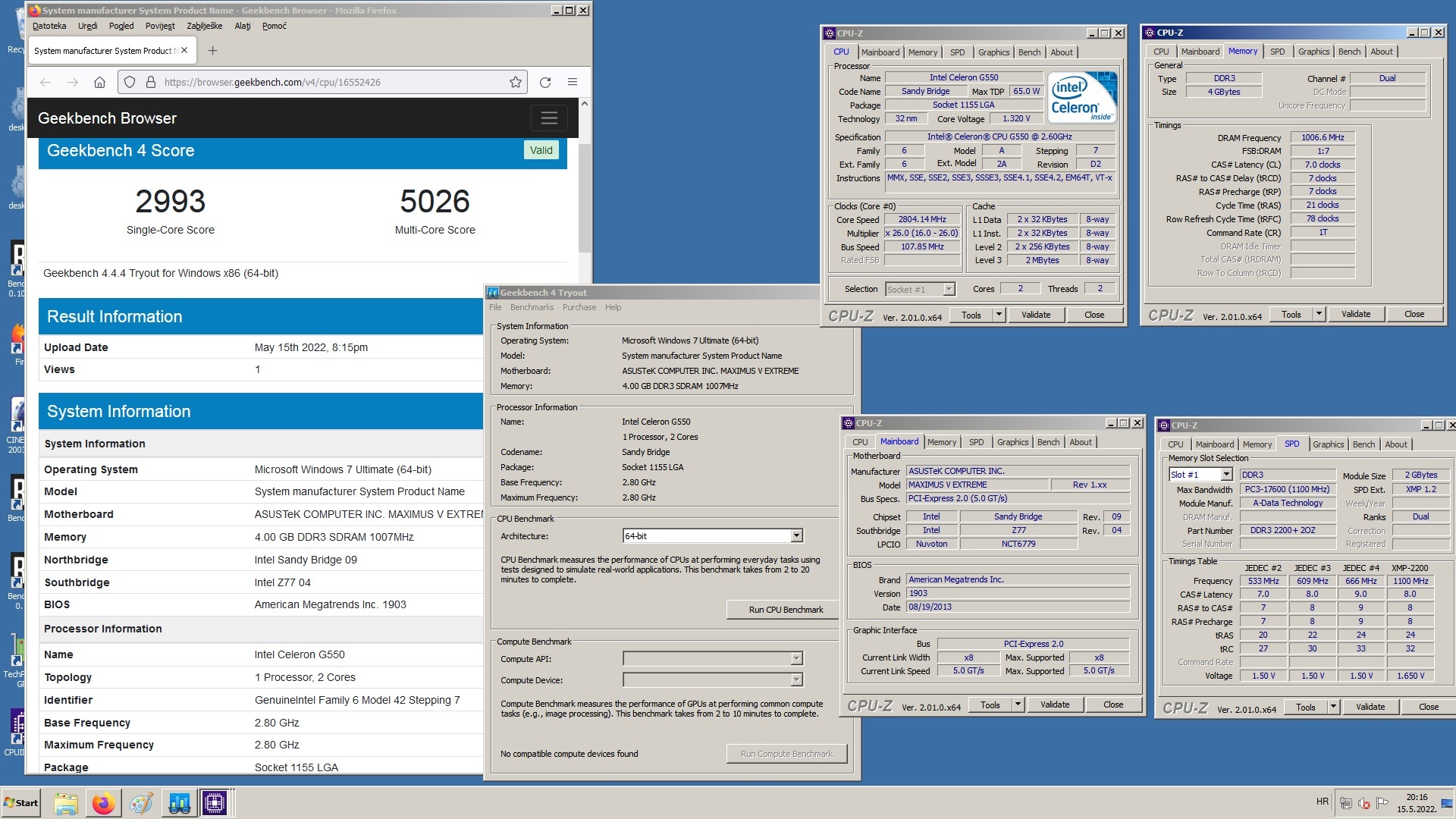Select About tab in CPU-Z Mainboard window
The width and height of the screenshot is (1456, 819).
[1081, 442]
